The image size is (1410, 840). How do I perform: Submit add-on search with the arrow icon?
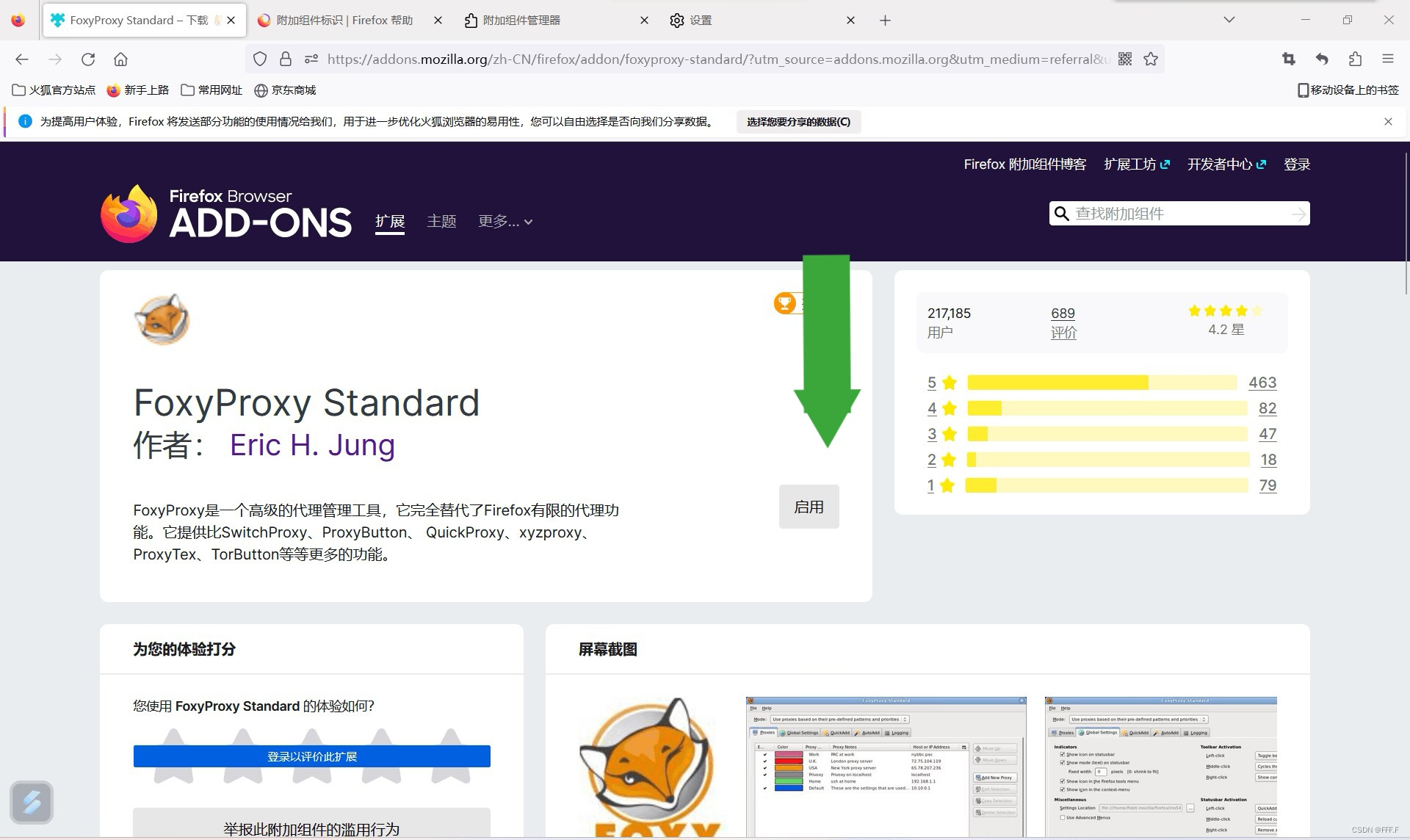coord(1298,214)
